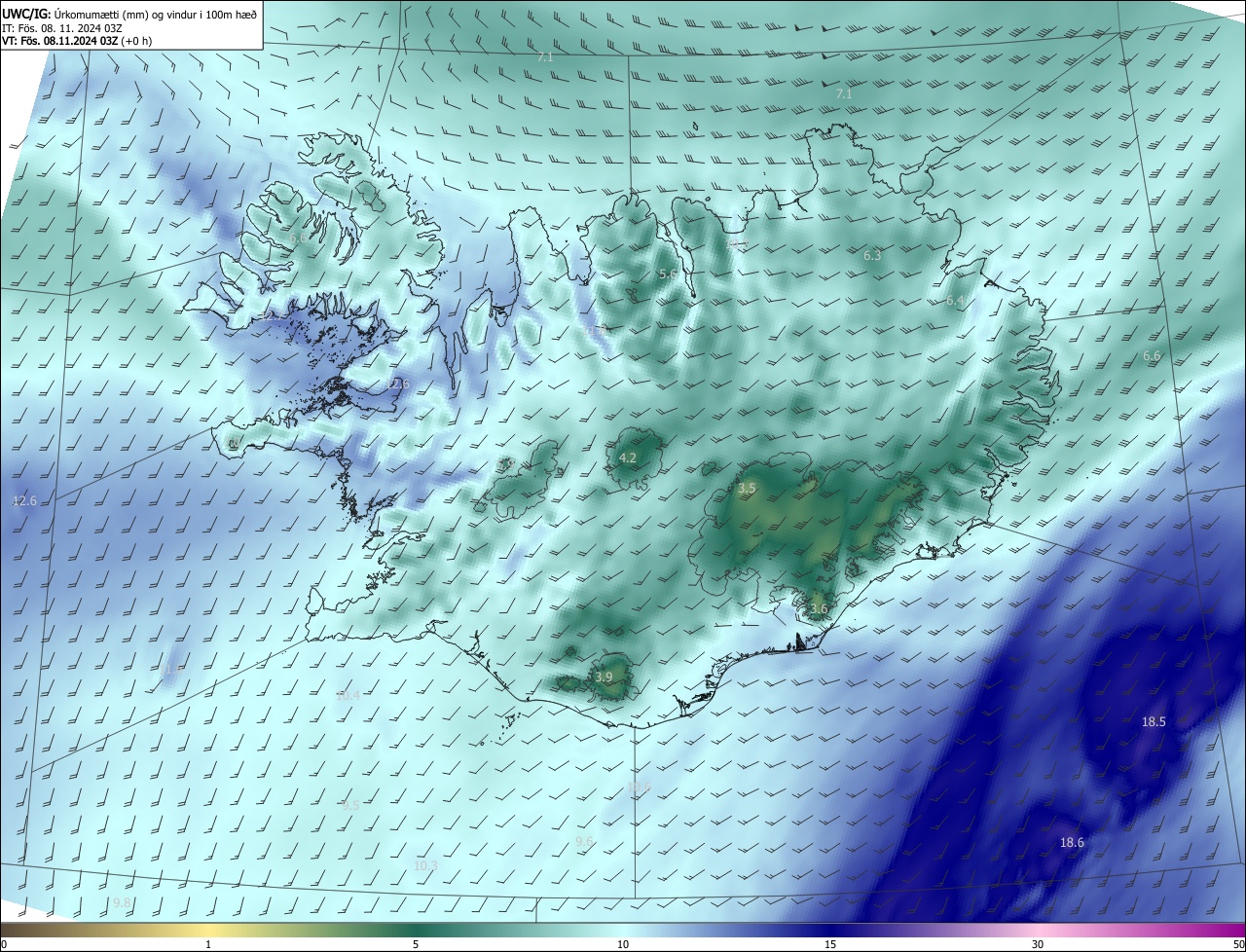Click the 50 tick on color scale
This screenshot has height=952, width=1246.
pyautogui.click(x=1238, y=944)
